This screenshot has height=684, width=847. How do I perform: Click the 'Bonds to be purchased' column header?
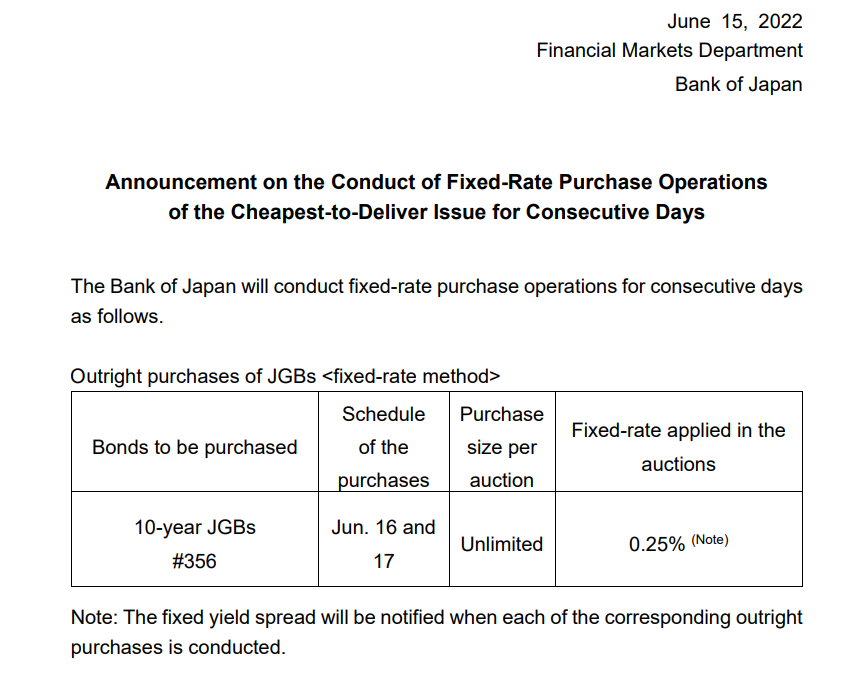[195, 447]
